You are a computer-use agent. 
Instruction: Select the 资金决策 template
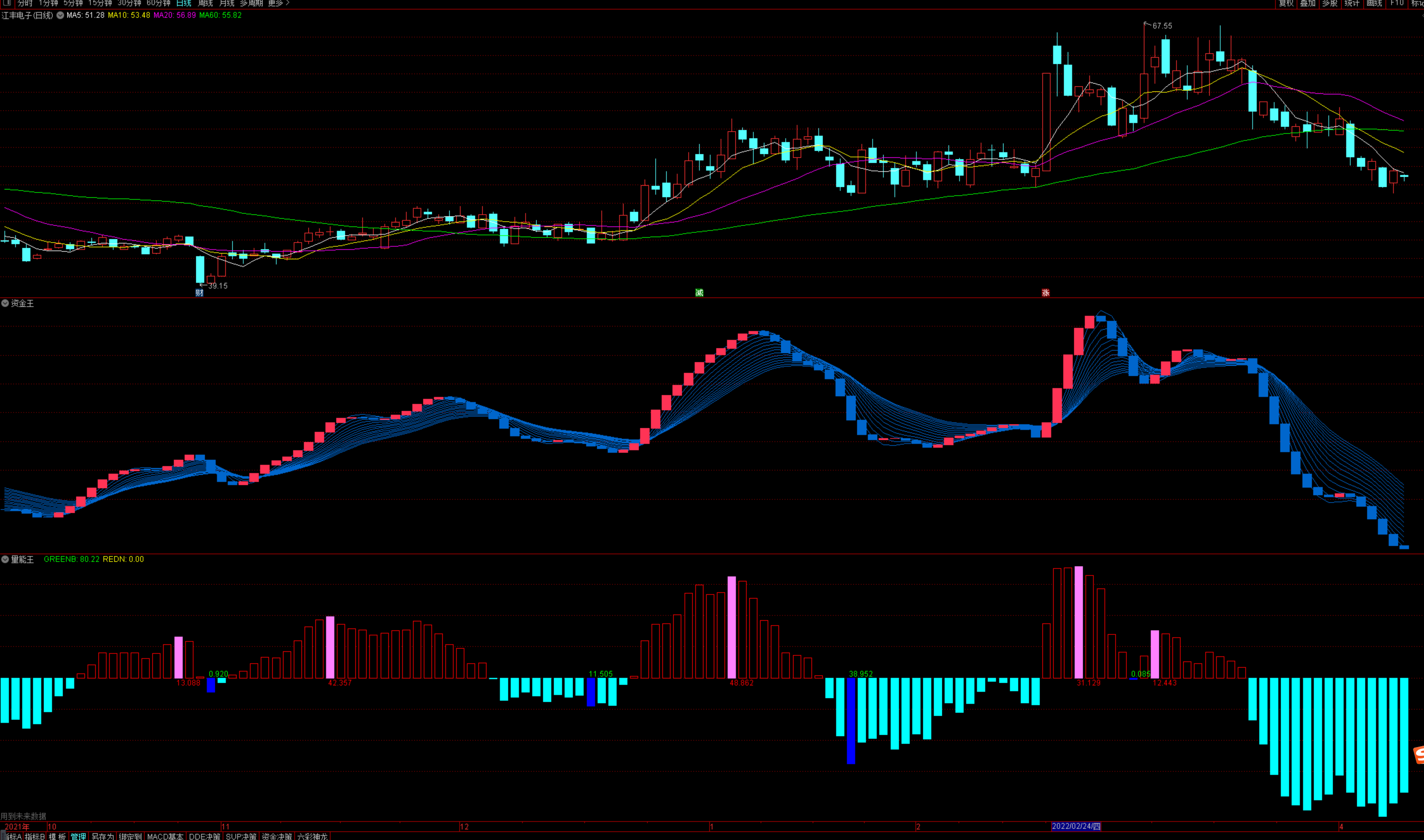(277, 836)
